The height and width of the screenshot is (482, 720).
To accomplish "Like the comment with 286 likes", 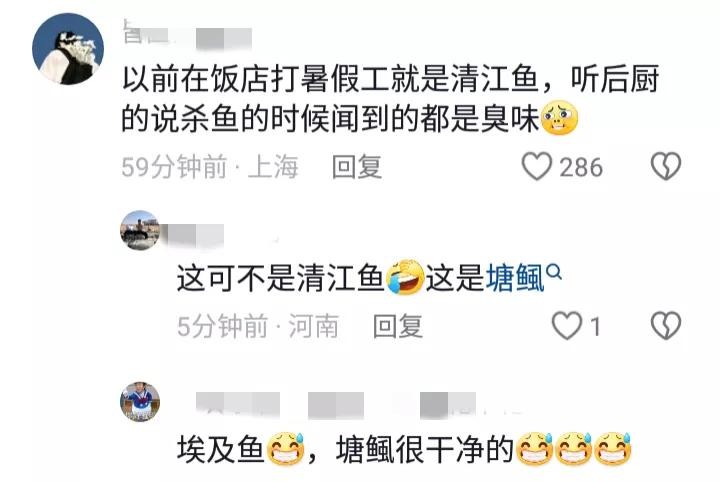I will [x=536, y=166].
